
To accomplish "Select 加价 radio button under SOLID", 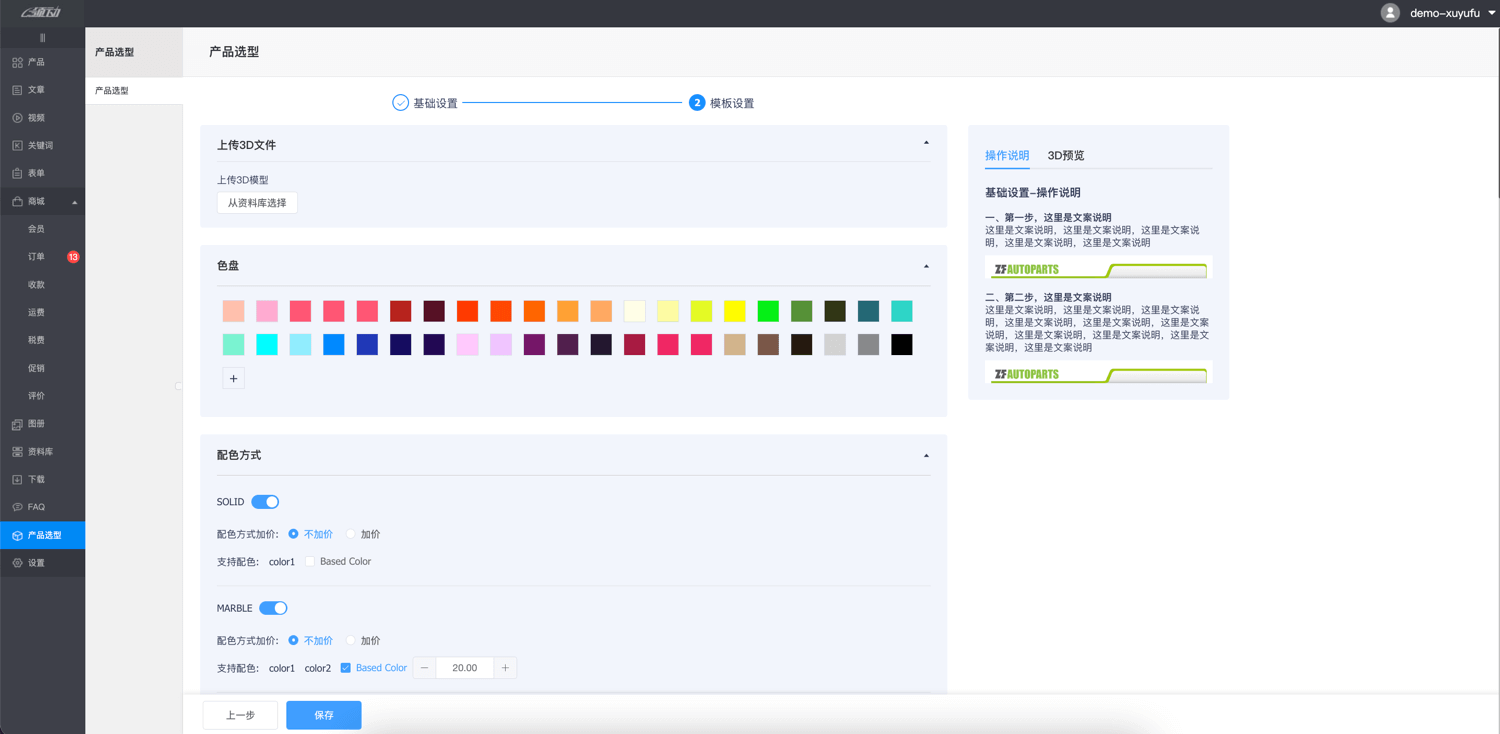I will point(351,534).
